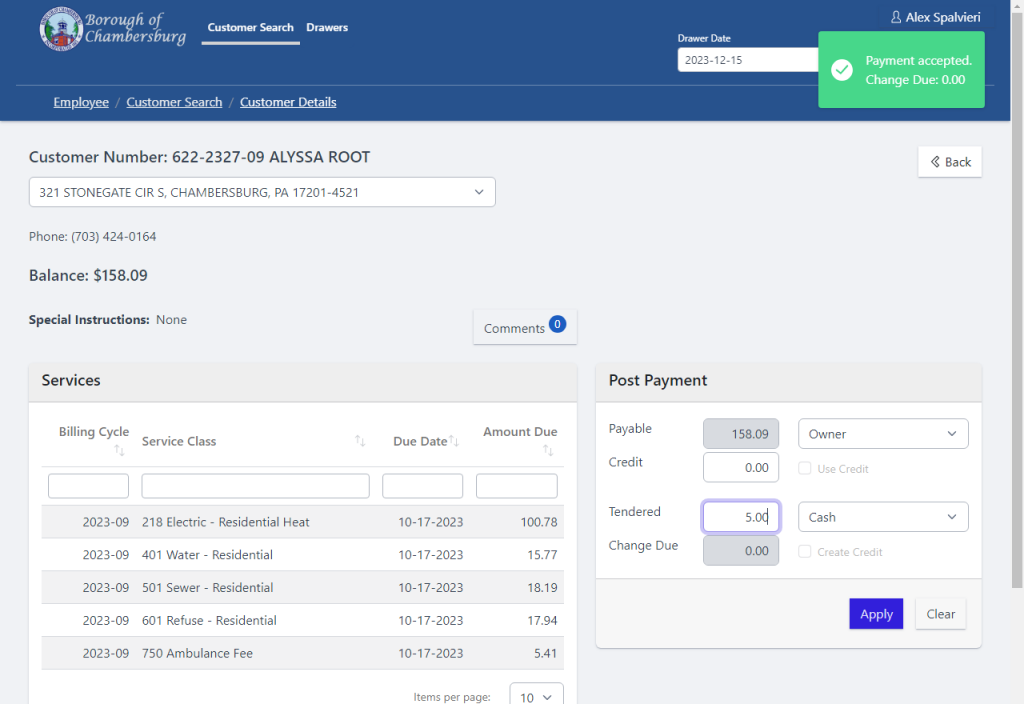Screen dimensions: 1024x704
Task: Change items per page selection
Action: coord(536,695)
